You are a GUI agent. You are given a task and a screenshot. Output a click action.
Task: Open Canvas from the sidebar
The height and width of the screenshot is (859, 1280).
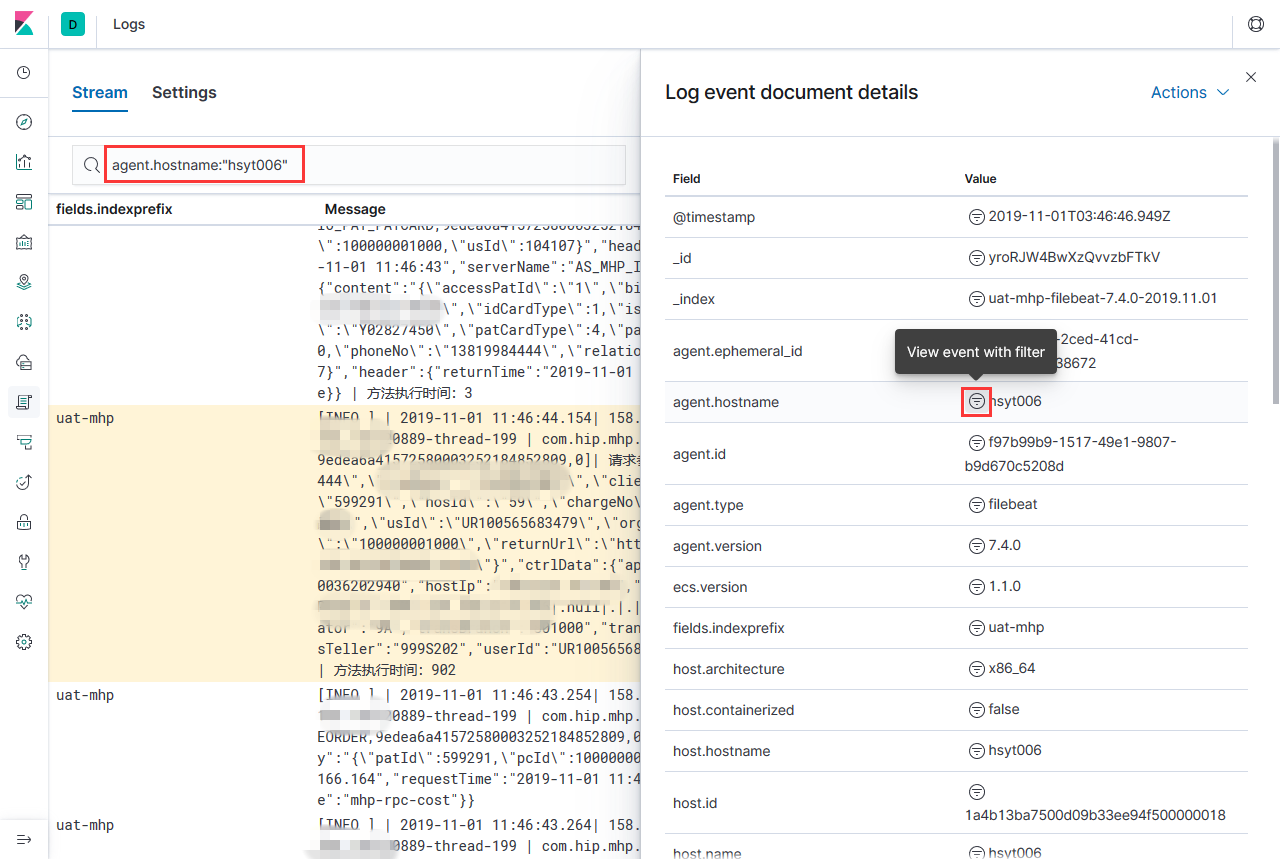click(x=24, y=242)
